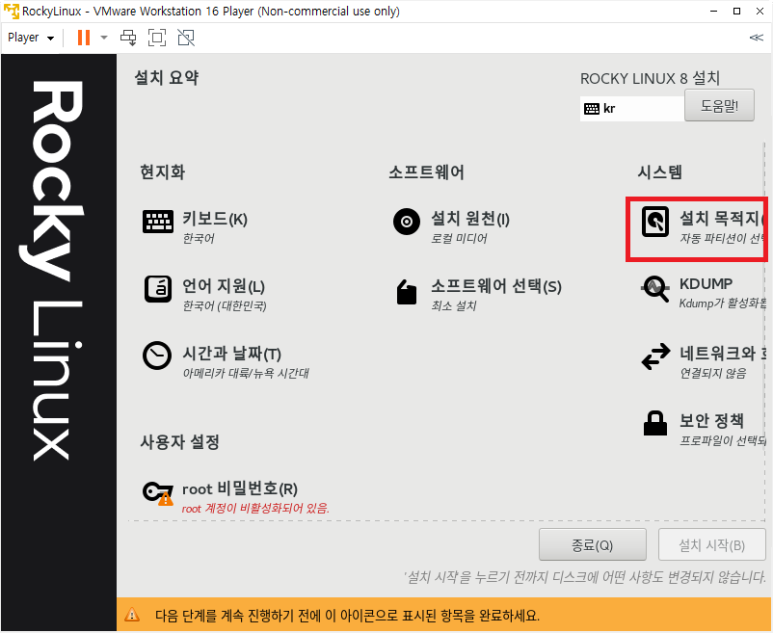Open 설치 목적지 installation destination
The image size is (773, 633).
tap(723, 217)
